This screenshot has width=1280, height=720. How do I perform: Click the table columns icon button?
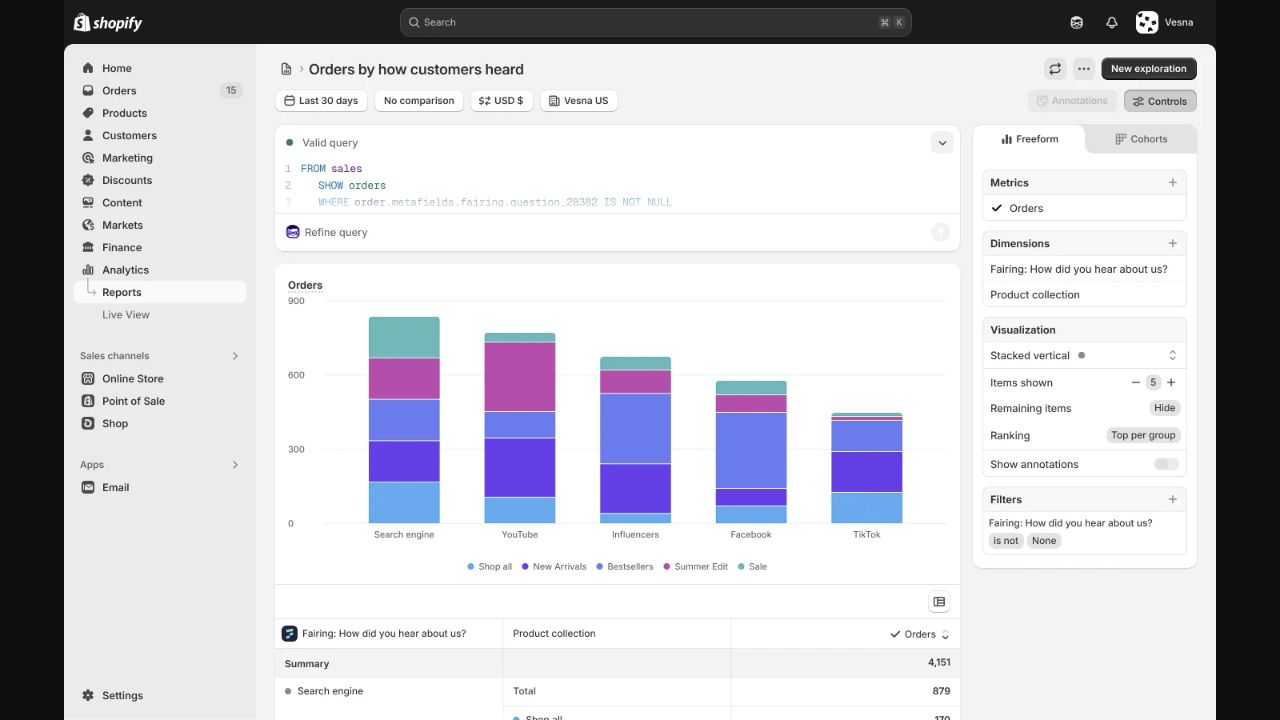pos(938,601)
